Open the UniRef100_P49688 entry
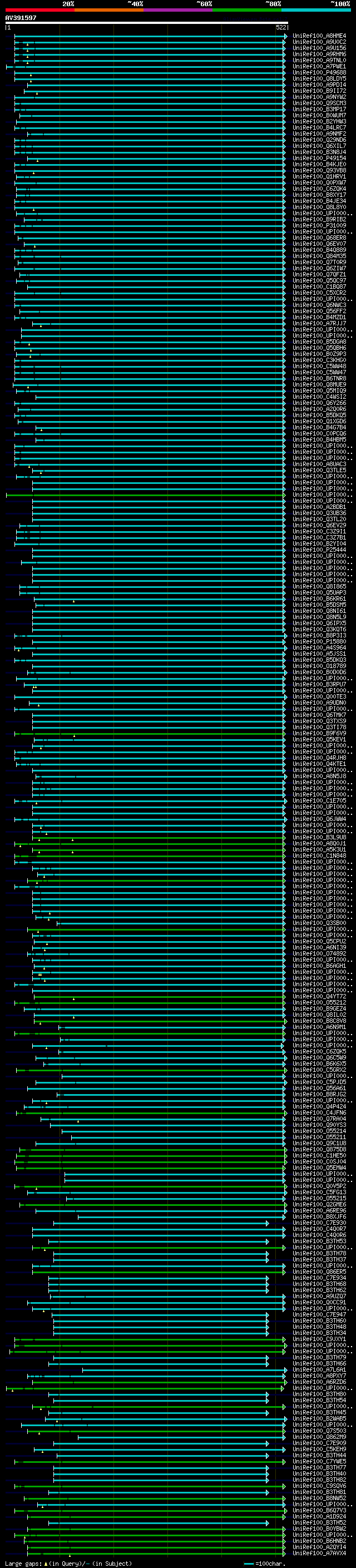 point(319,72)
